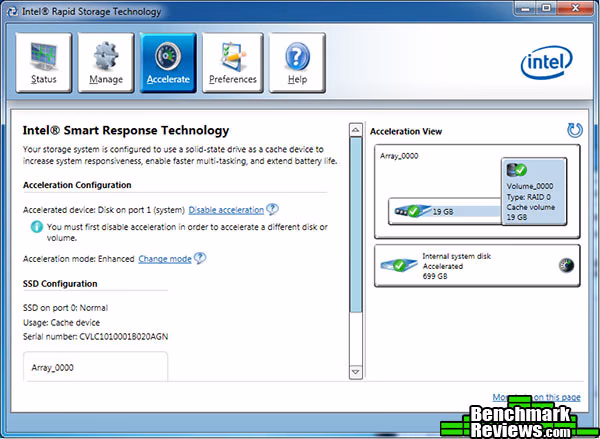This screenshot has height=439, width=600.
Task: Select the 19 GB SSD disk icon
Action: tap(412, 211)
